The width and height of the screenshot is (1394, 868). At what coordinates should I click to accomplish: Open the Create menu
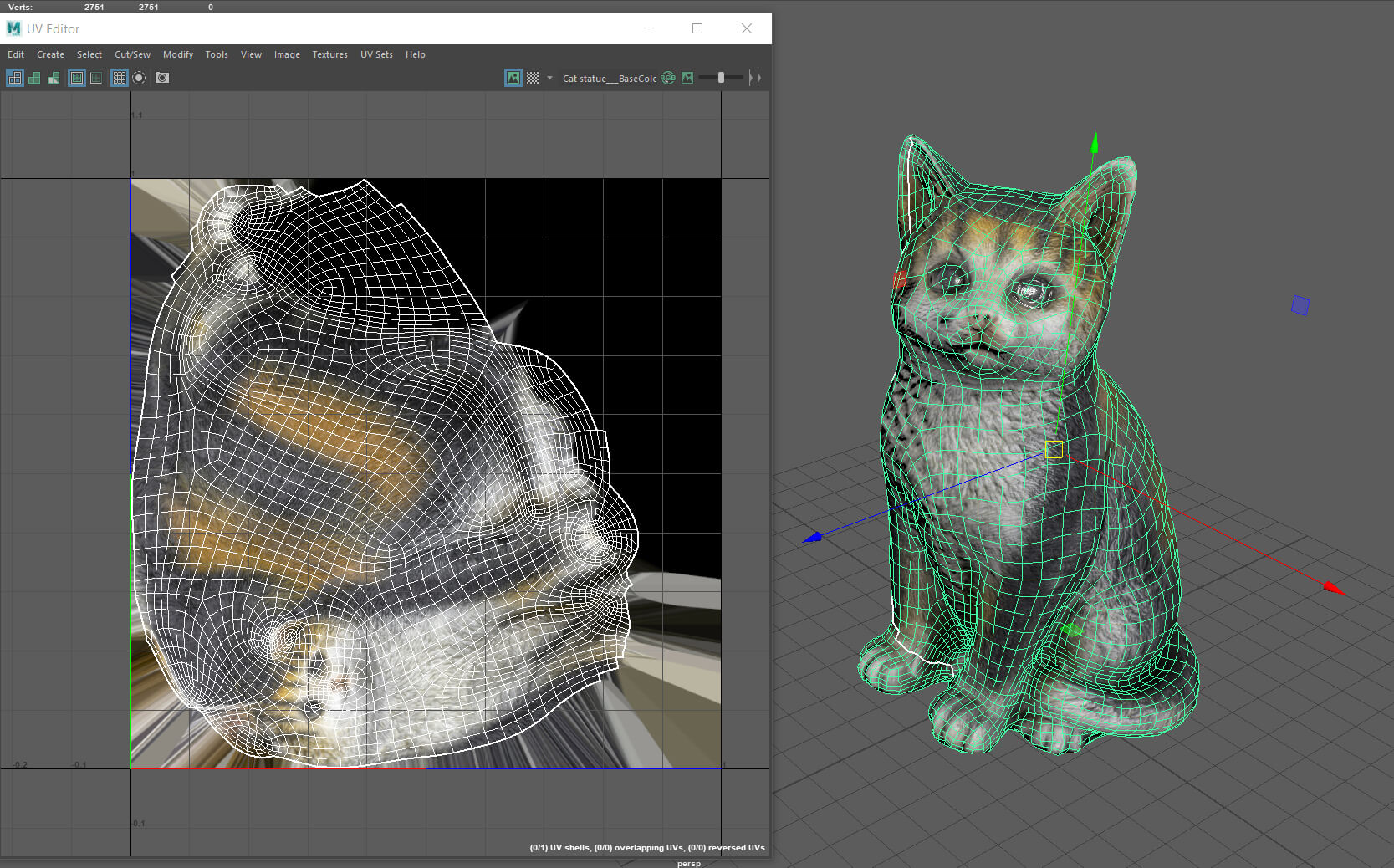tap(50, 54)
